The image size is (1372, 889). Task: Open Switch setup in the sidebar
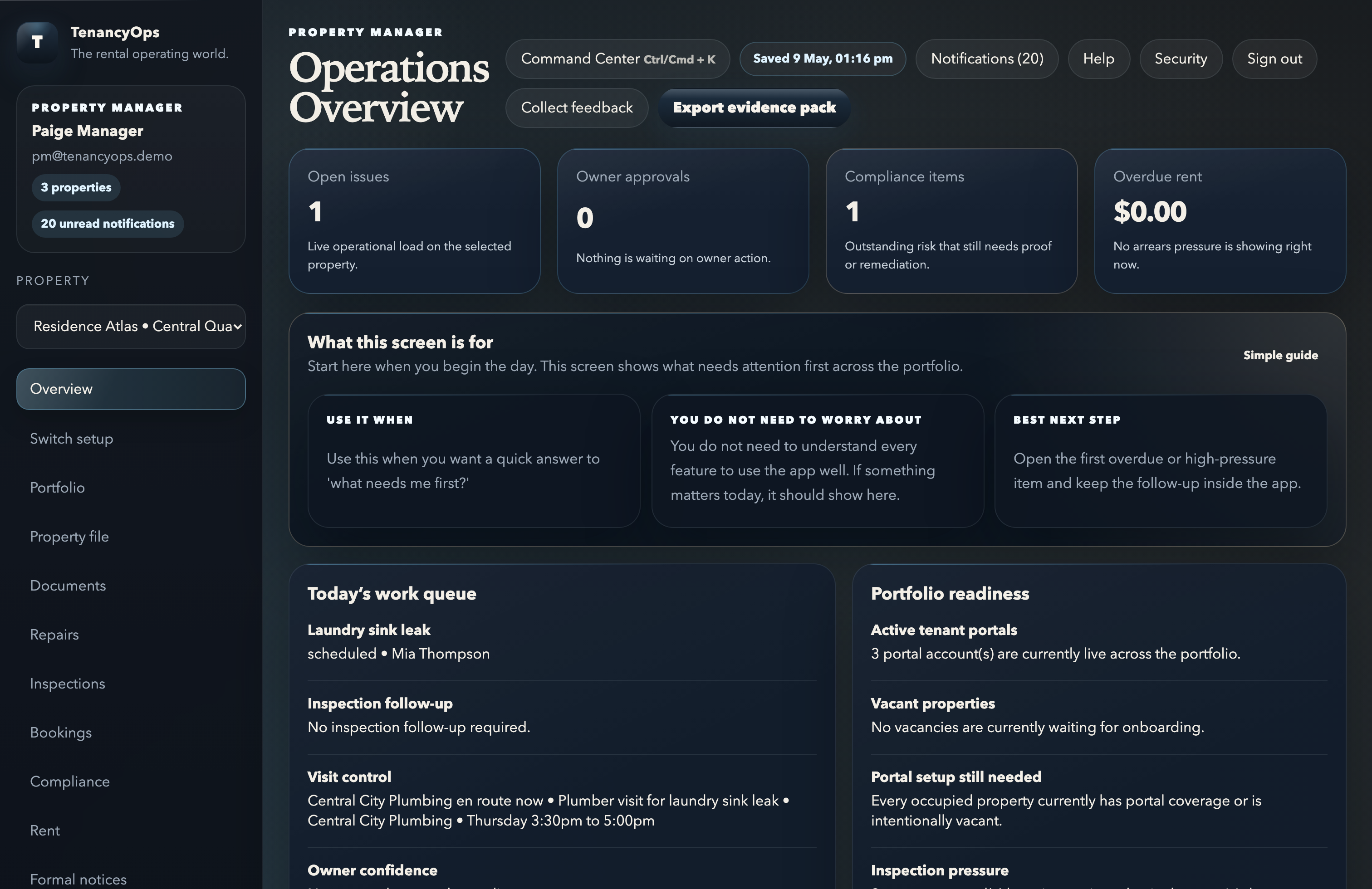[x=131, y=439]
